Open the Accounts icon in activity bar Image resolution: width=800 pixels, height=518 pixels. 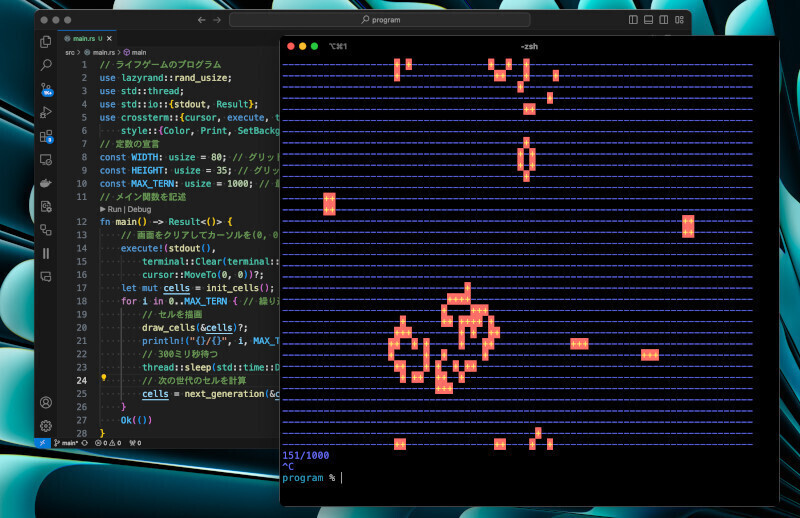click(46, 402)
